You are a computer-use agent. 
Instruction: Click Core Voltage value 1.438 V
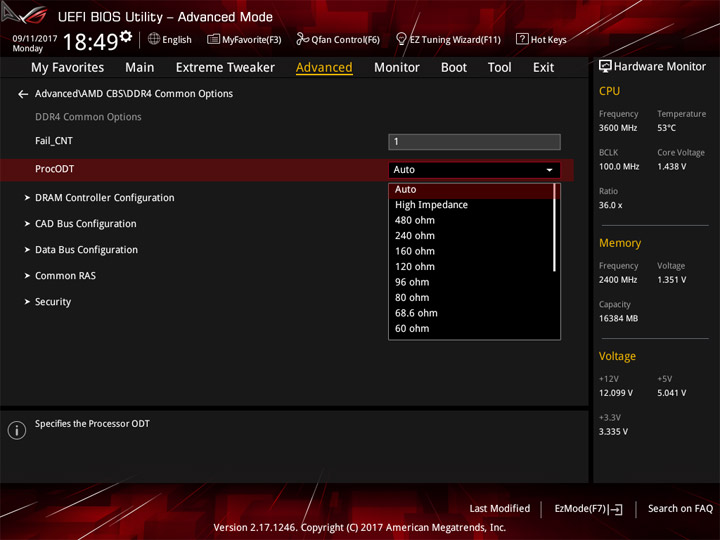[671, 167]
